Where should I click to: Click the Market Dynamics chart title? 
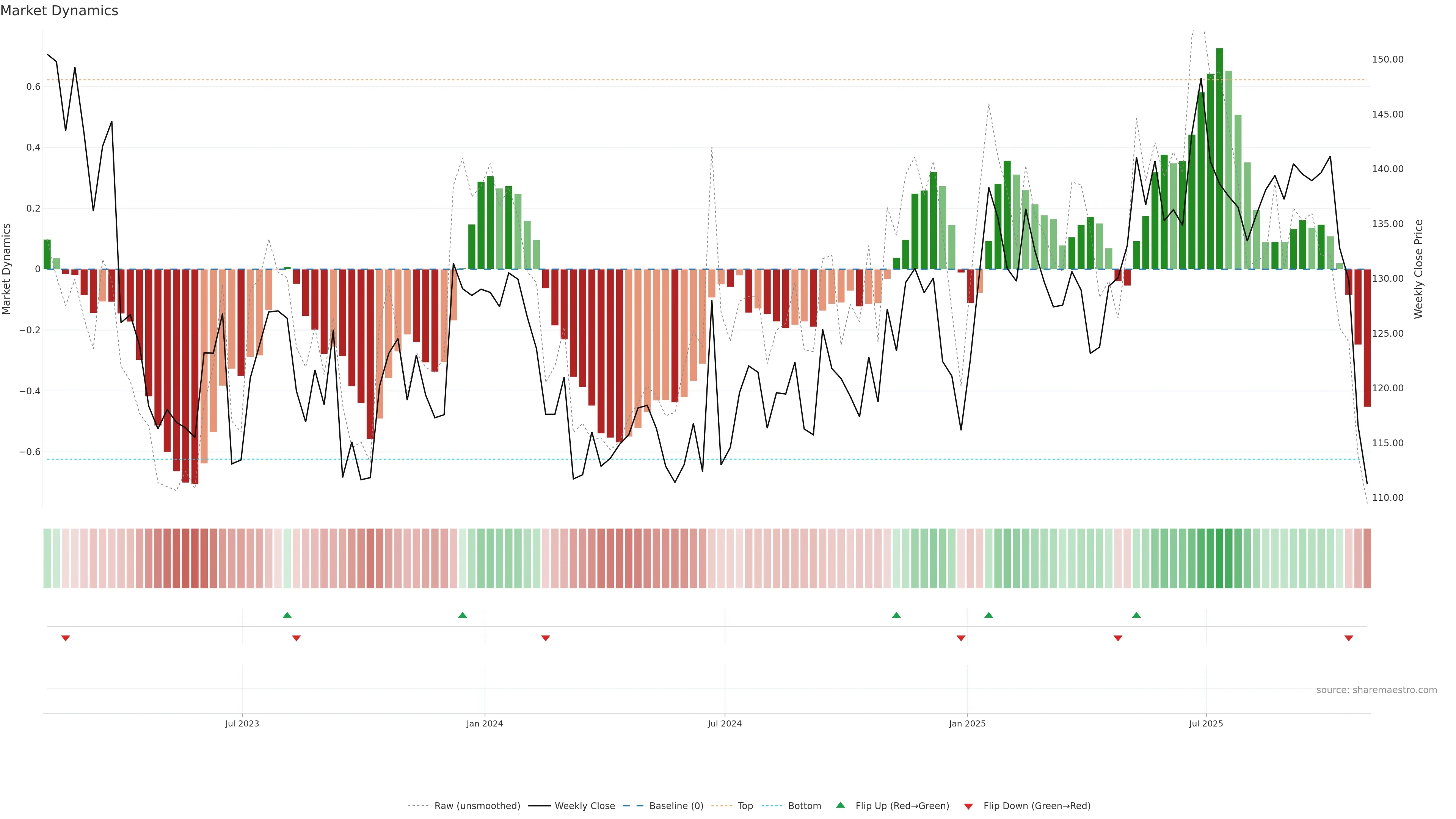pyautogui.click(x=60, y=11)
